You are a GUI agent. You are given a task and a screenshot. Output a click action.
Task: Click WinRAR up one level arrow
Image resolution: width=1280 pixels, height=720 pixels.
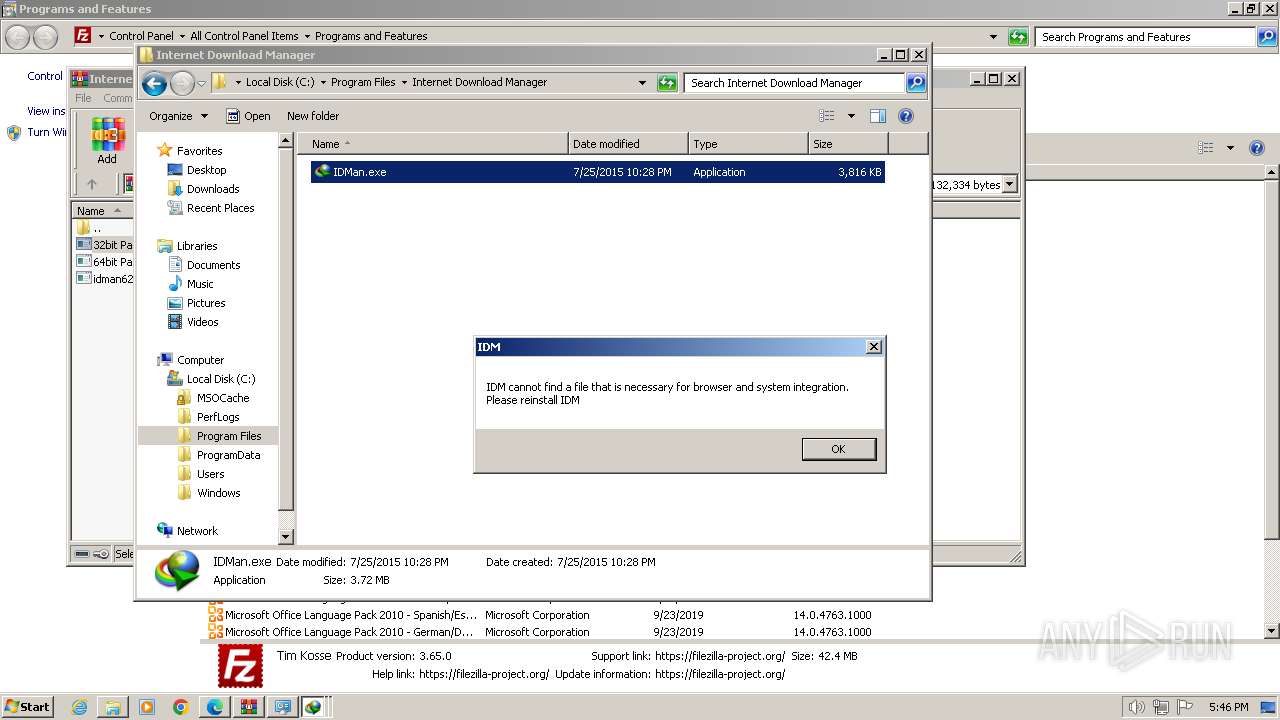tap(92, 184)
